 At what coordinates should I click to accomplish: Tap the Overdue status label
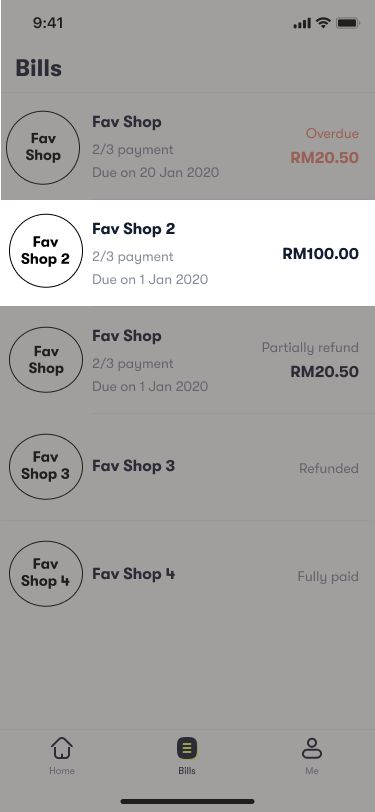tap(332, 134)
